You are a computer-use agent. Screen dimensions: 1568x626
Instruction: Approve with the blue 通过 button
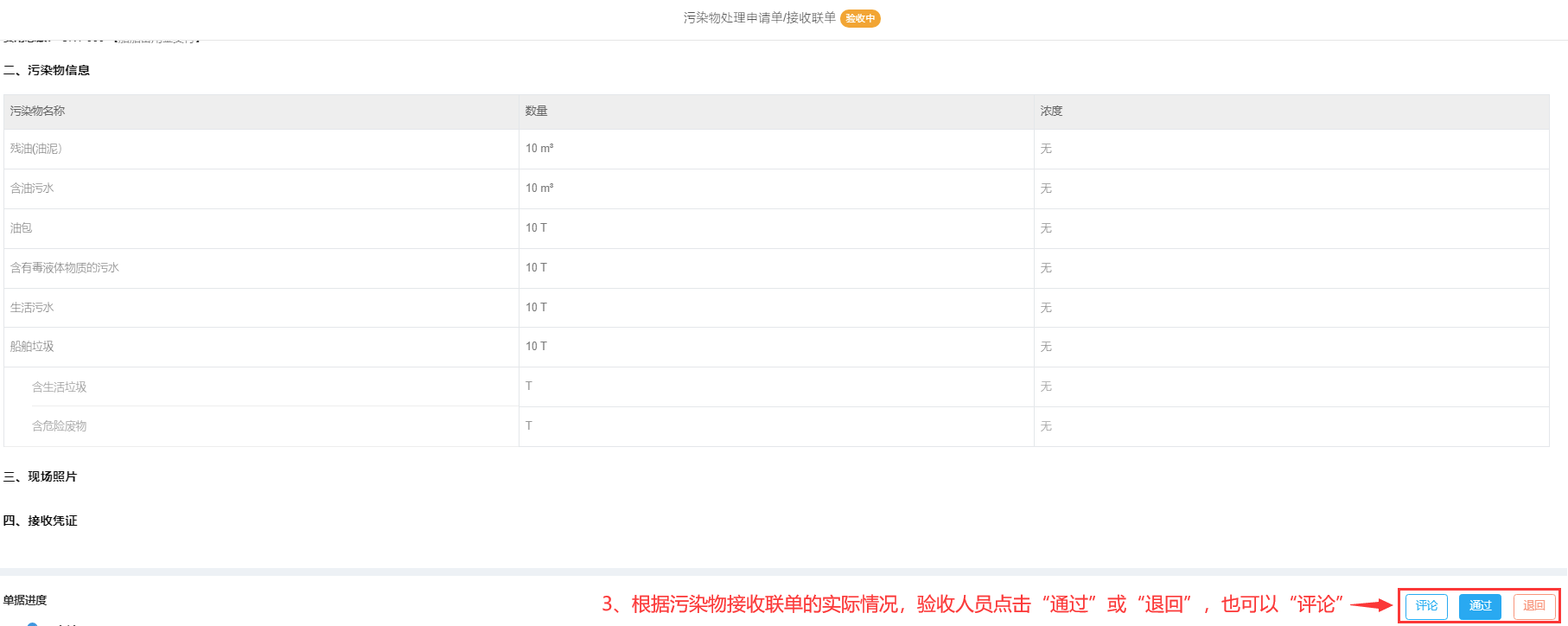[x=1480, y=606]
